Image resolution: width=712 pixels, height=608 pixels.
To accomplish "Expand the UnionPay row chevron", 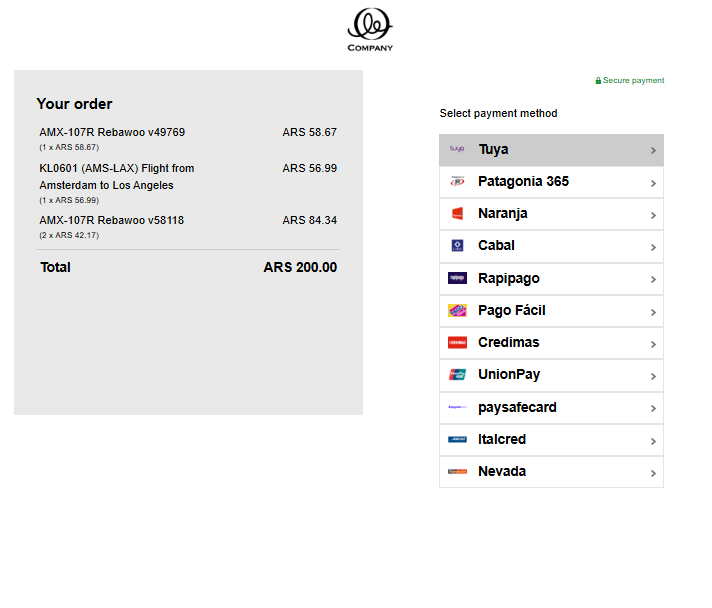I will pyautogui.click(x=653, y=376).
